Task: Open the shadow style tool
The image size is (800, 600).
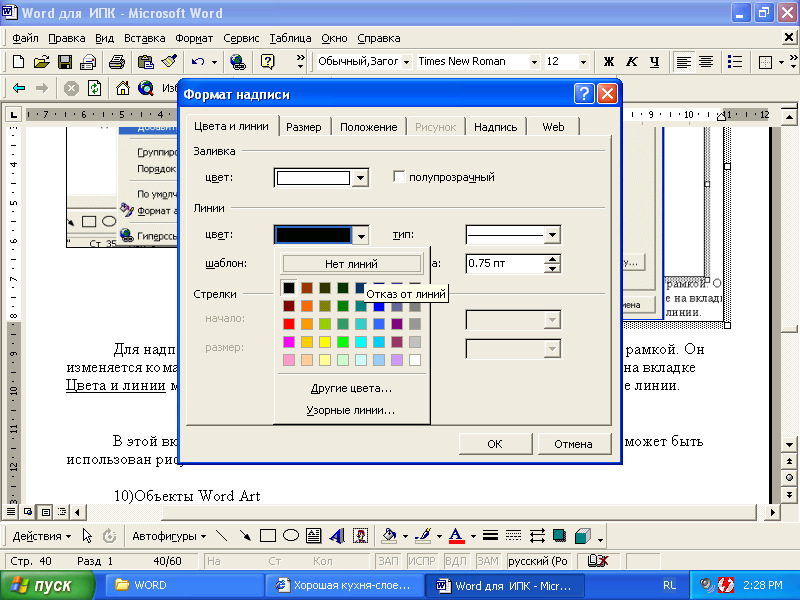Action: click(x=560, y=535)
